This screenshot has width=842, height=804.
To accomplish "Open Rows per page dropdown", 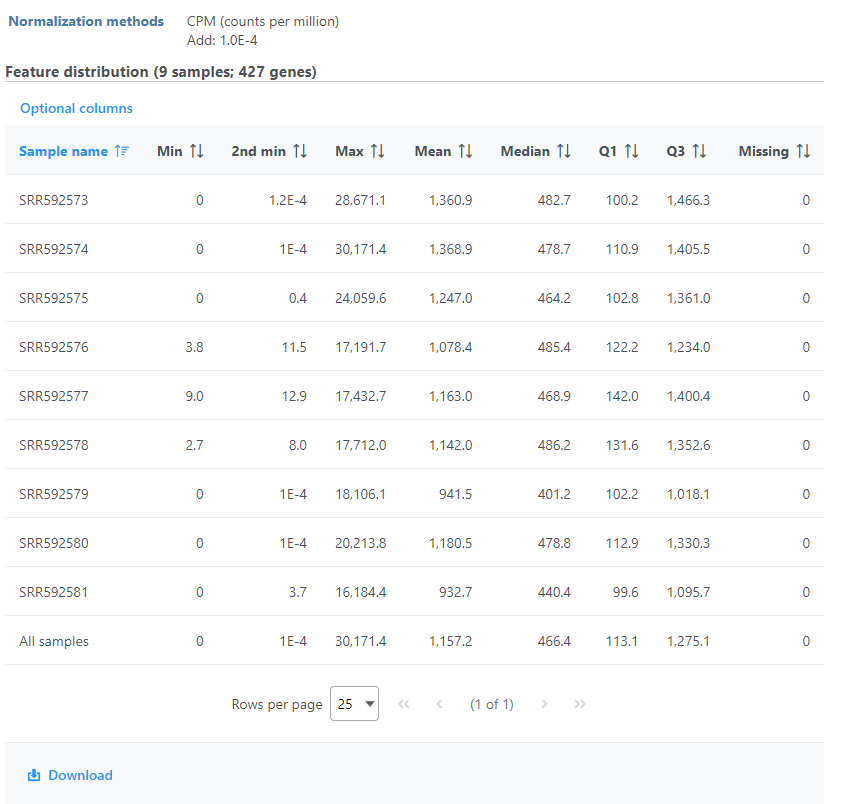I will click(x=354, y=704).
